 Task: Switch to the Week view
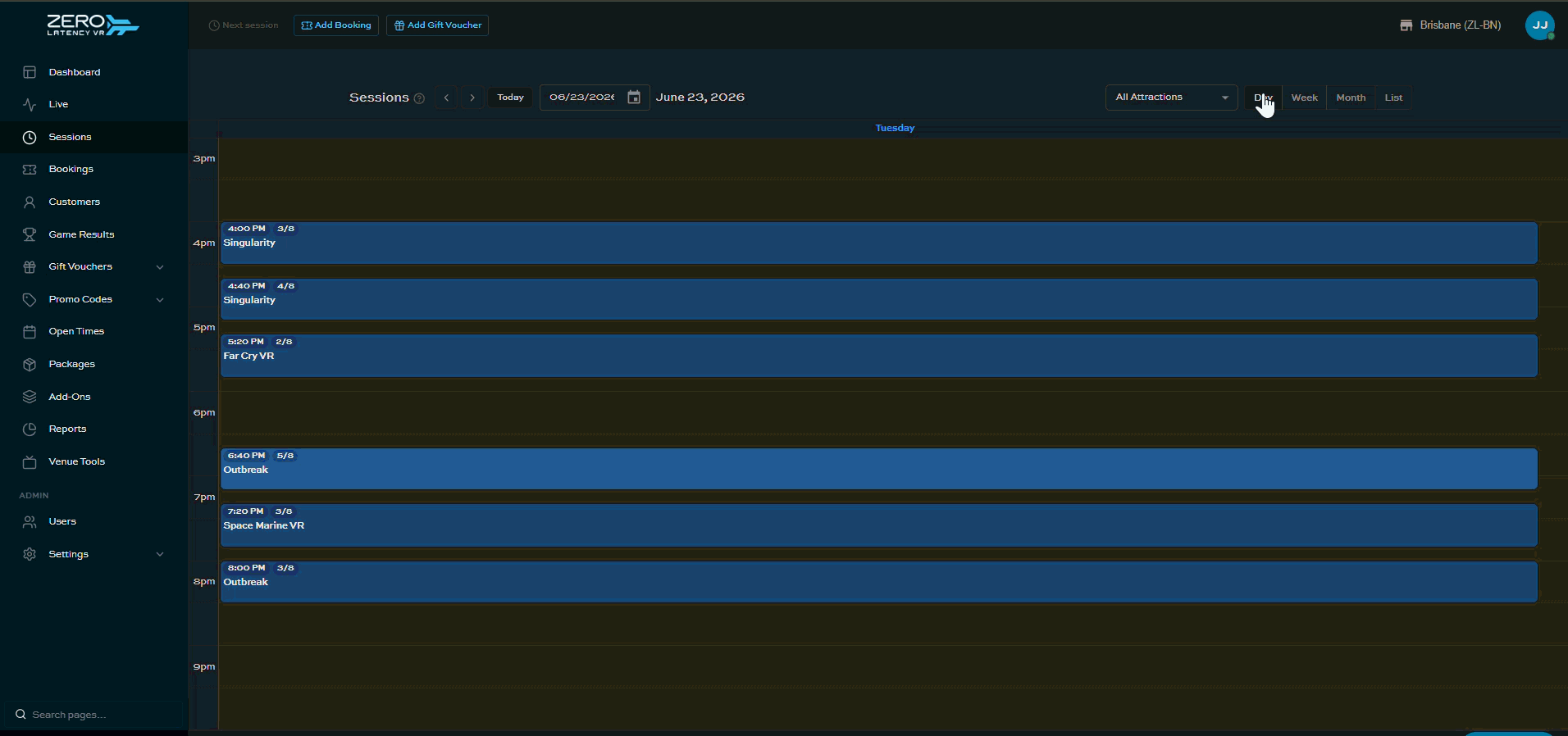[1304, 98]
